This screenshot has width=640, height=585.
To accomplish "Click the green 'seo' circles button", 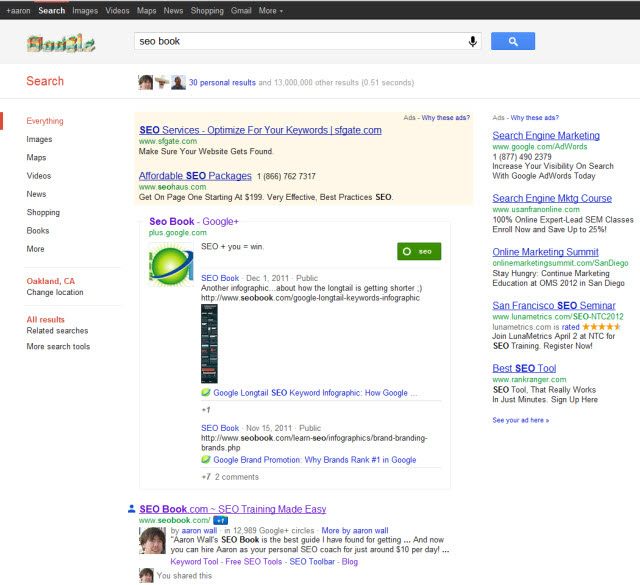I will pyautogui.click(x=419, y=251).
